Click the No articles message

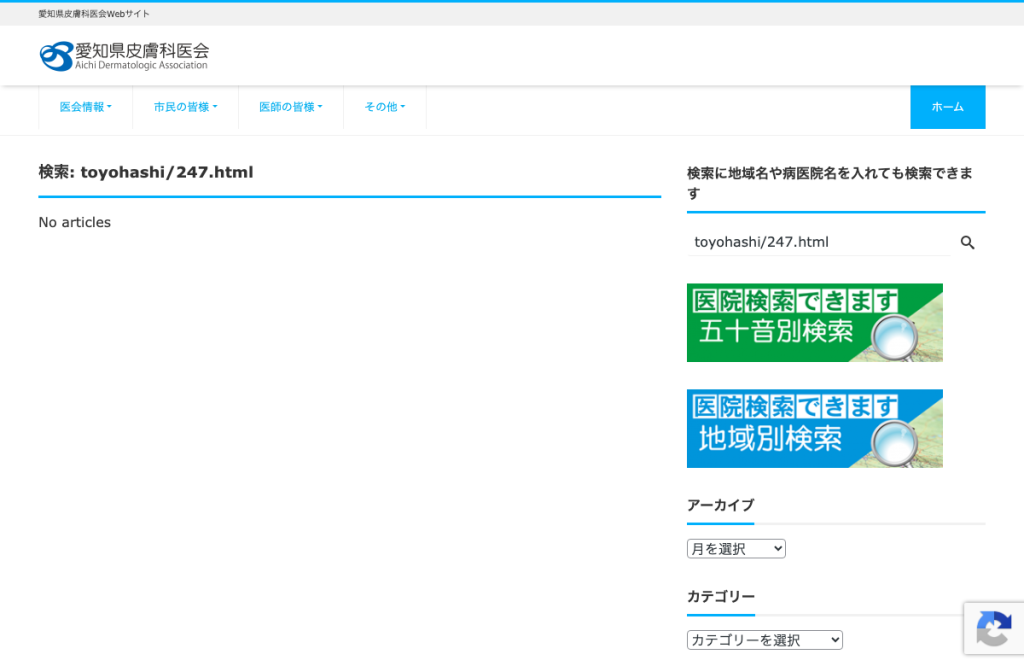click(x=74, y=222)
